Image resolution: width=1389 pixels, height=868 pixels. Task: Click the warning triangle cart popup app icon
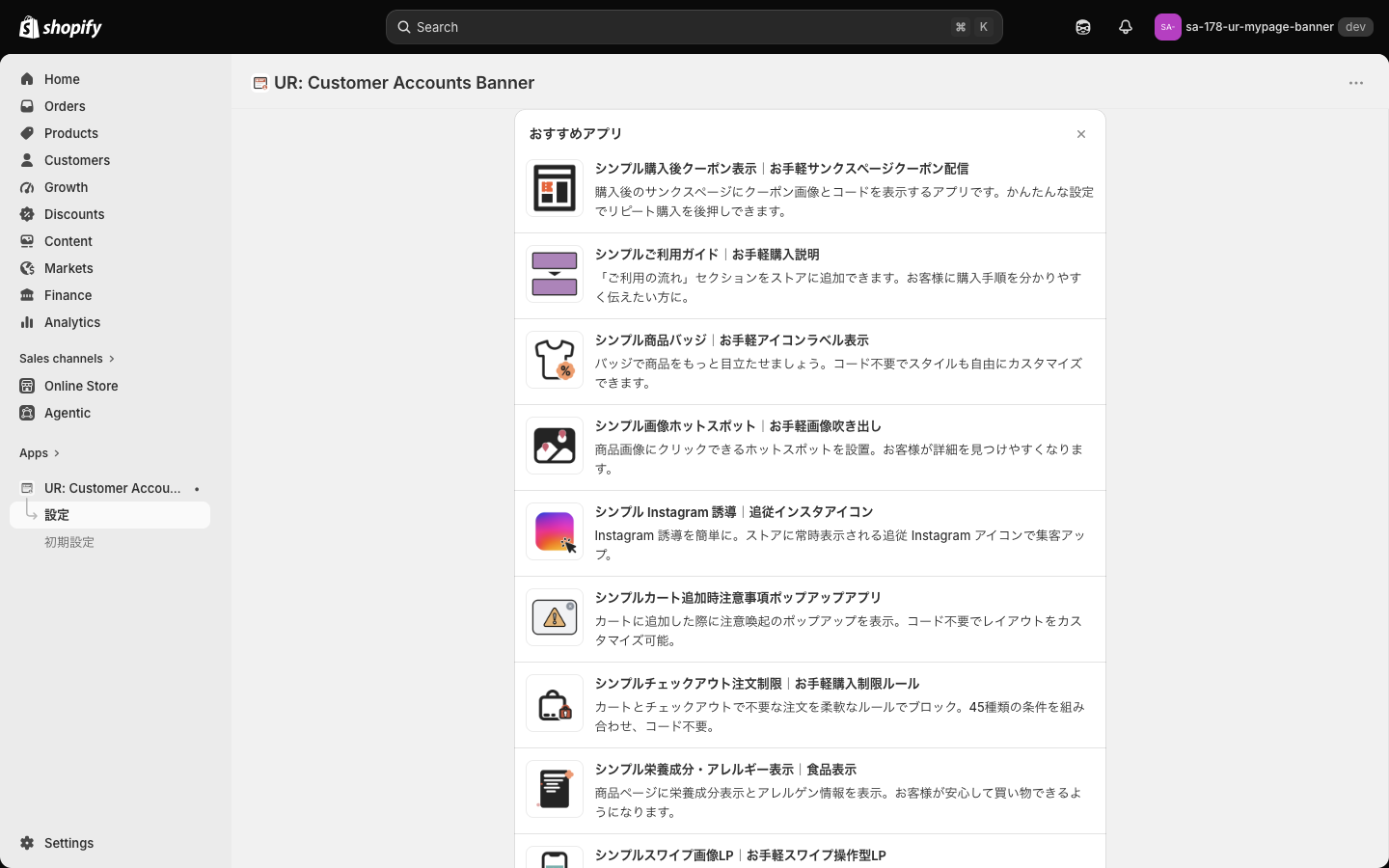click(x=555, y=617)
